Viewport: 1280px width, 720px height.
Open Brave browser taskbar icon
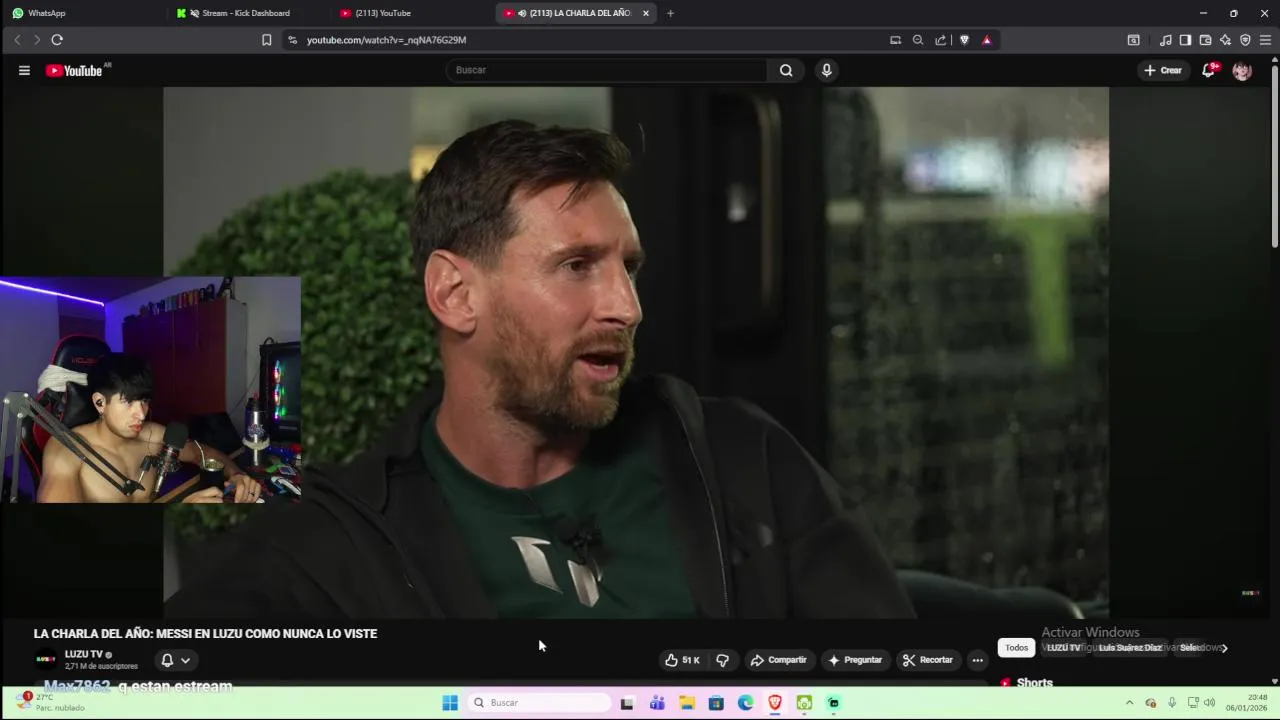pos(775,703)
